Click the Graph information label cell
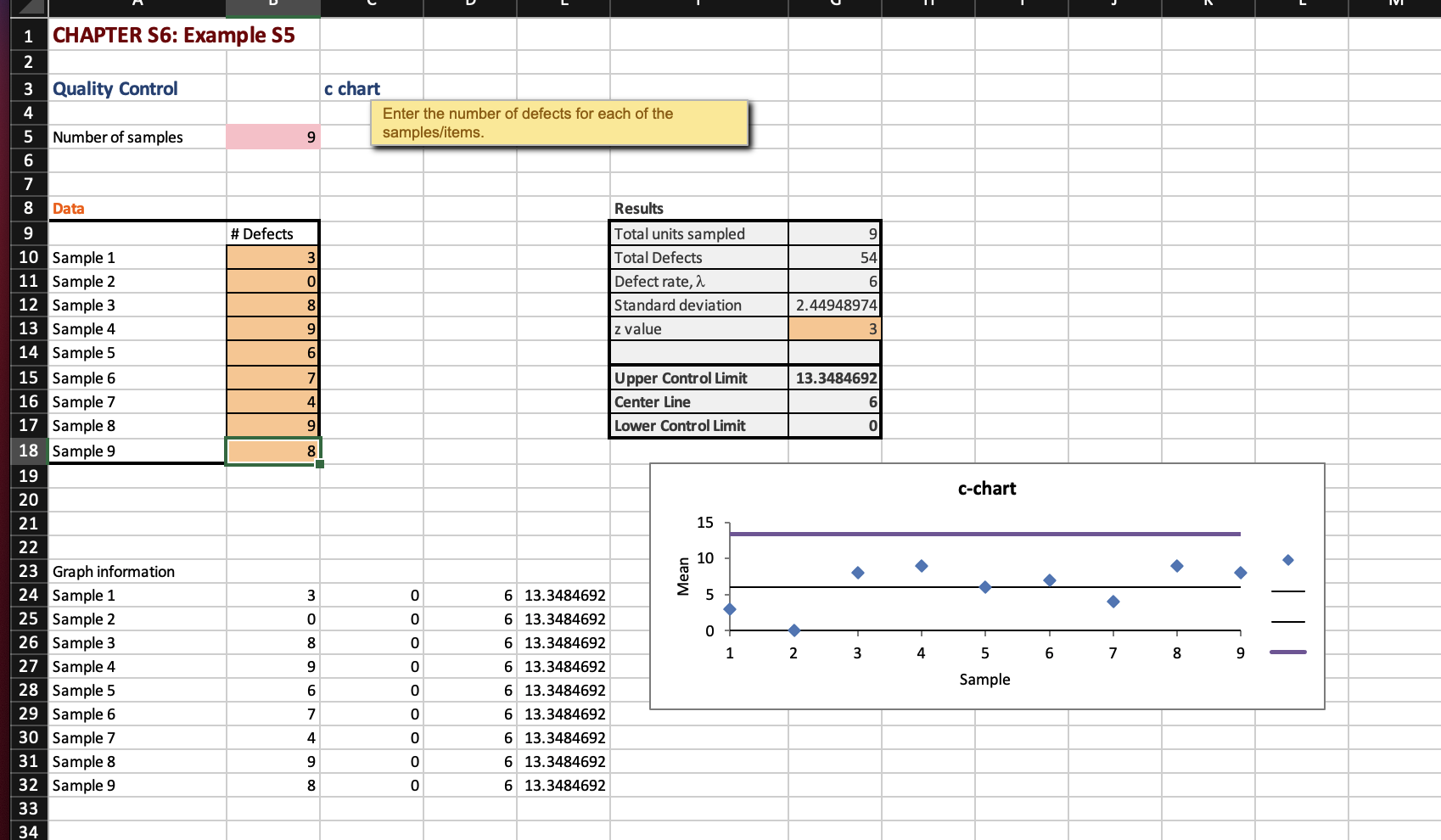 [113, 571]
